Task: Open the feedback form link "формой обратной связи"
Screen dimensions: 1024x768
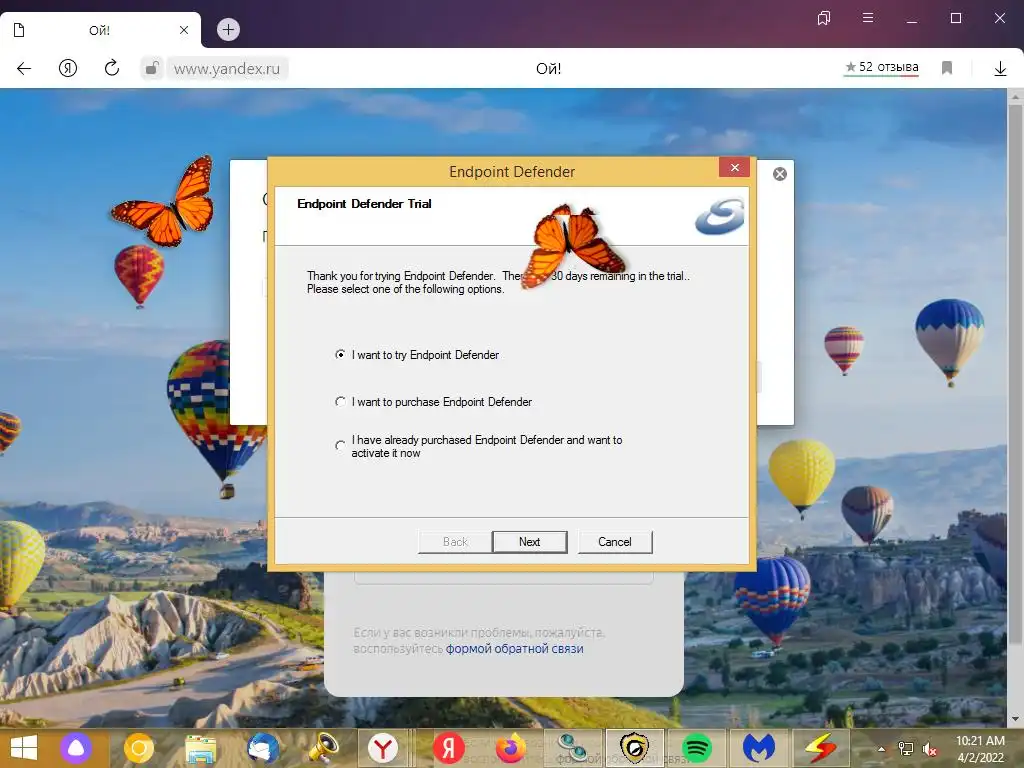Action: click(515, 648)
